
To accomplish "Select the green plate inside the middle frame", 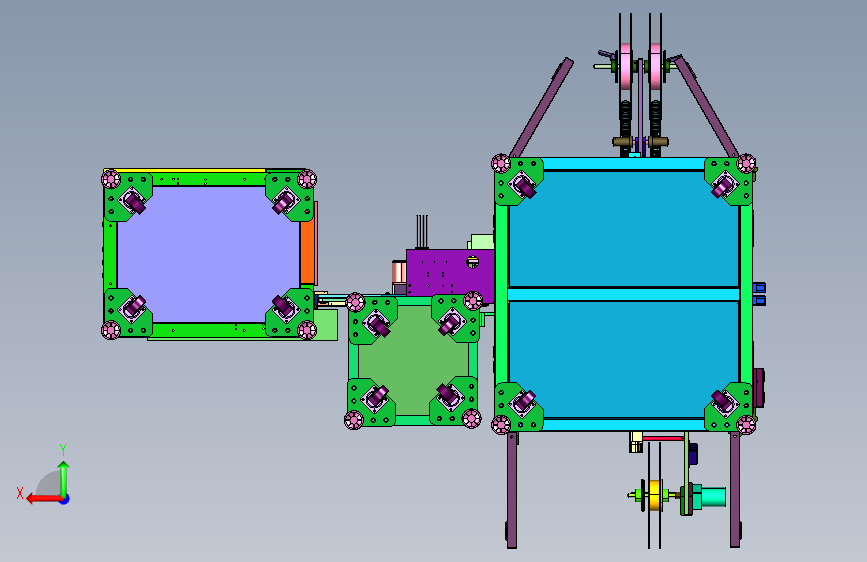I will pos(413,360).
